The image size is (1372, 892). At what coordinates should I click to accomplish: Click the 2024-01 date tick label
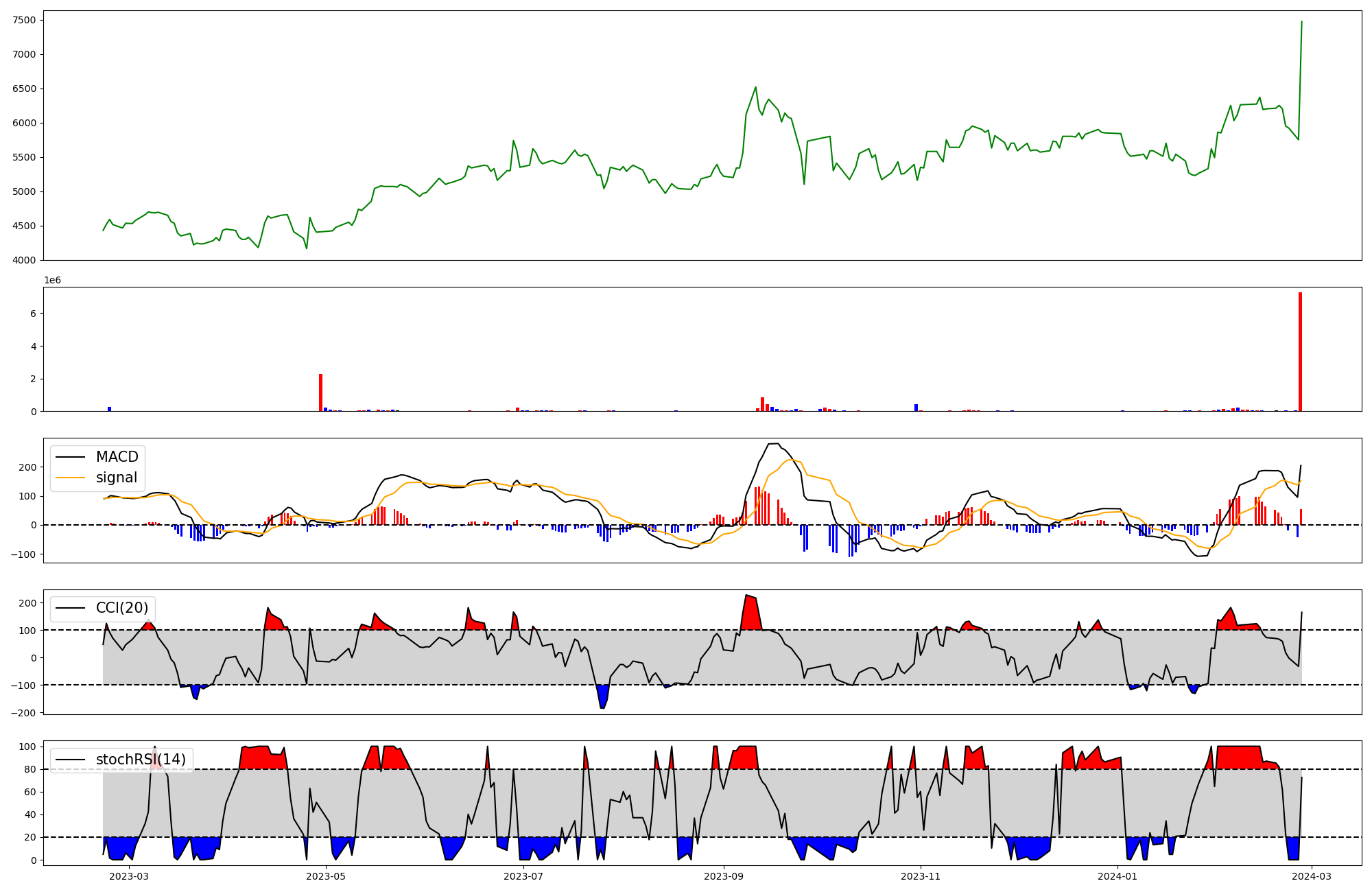coord(1118,876)
